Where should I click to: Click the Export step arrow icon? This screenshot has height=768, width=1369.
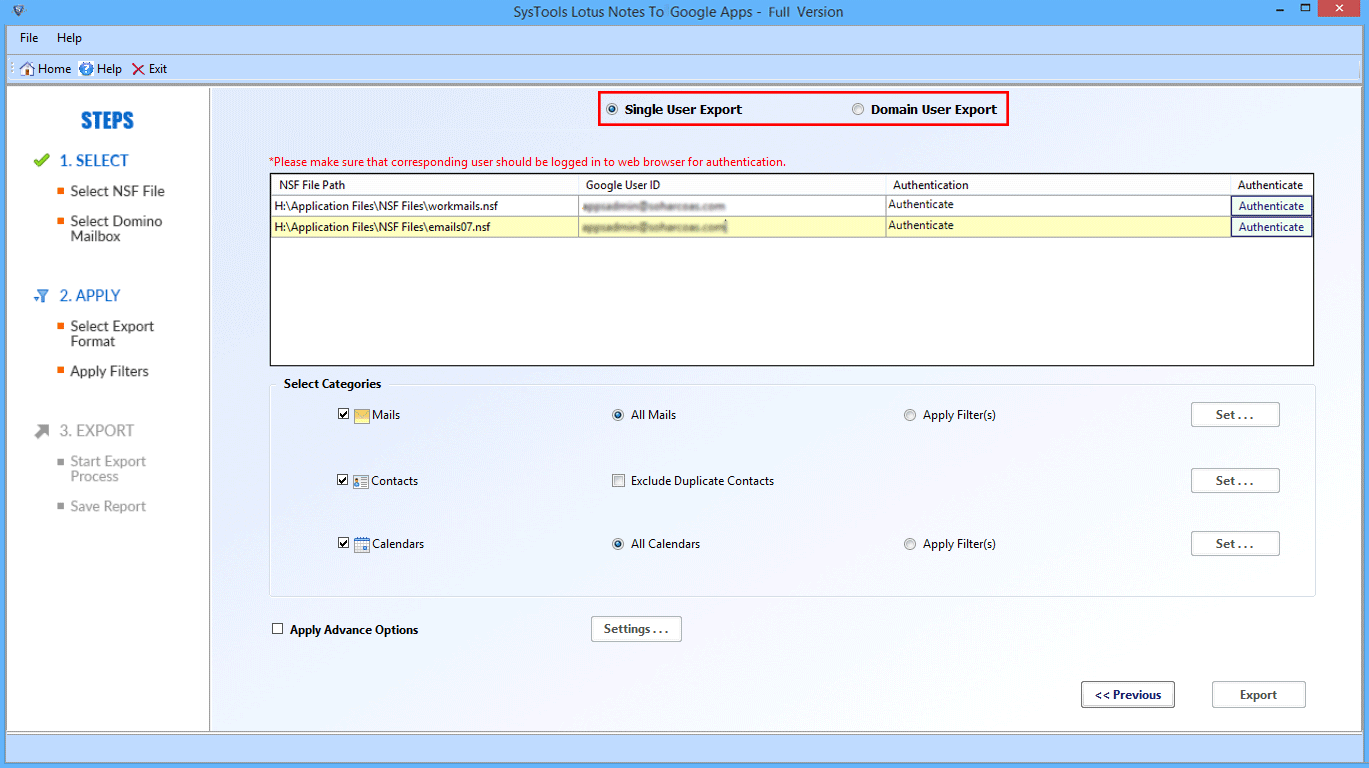(x=41, y=431)
